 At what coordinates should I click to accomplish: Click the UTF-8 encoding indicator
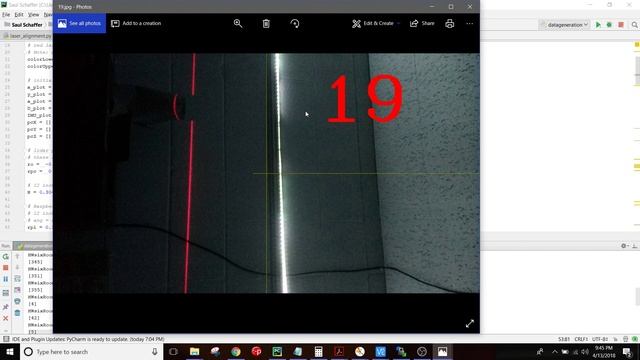pos(600,339)
